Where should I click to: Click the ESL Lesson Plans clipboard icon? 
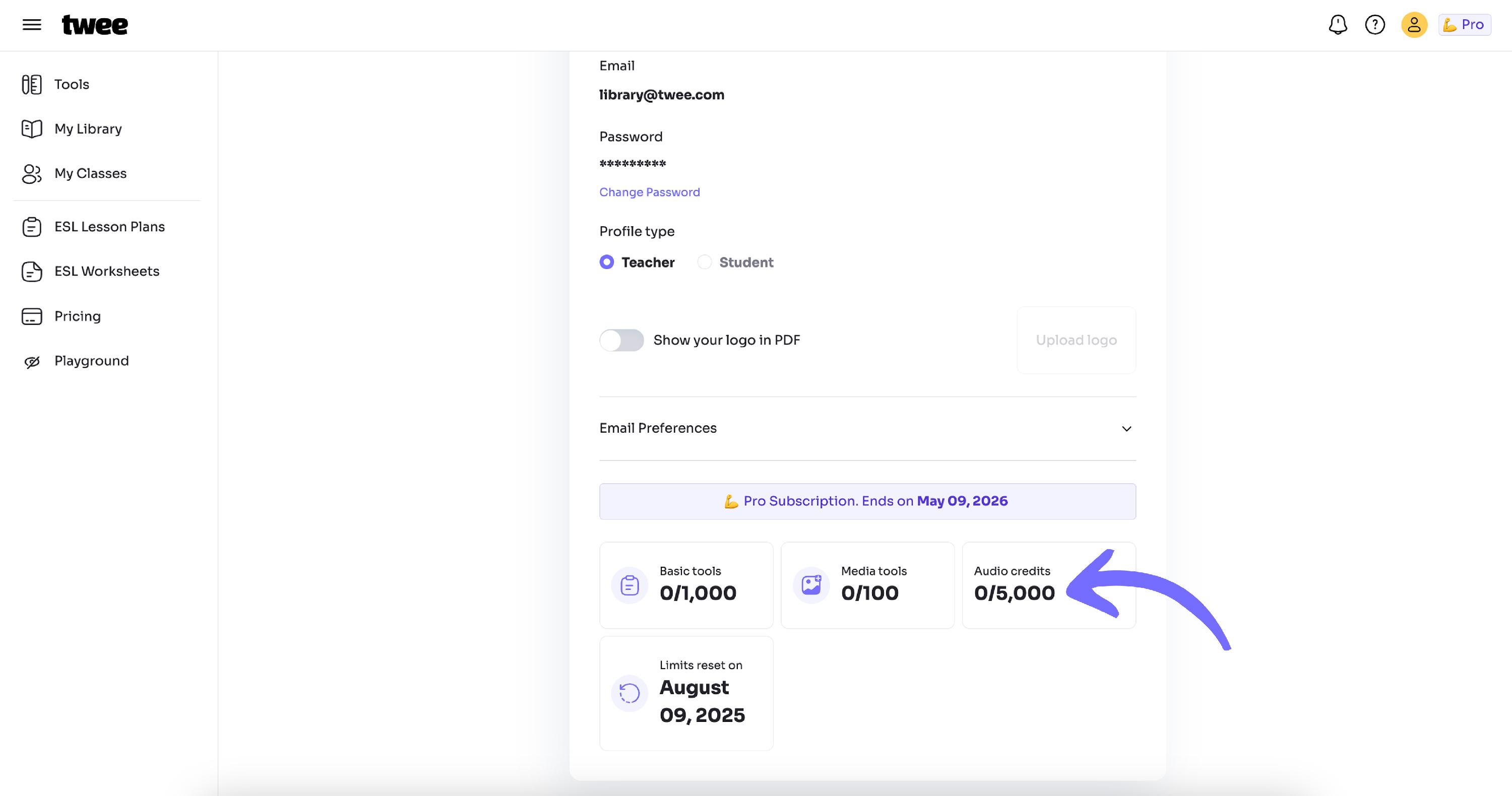(x=32, y=227)
